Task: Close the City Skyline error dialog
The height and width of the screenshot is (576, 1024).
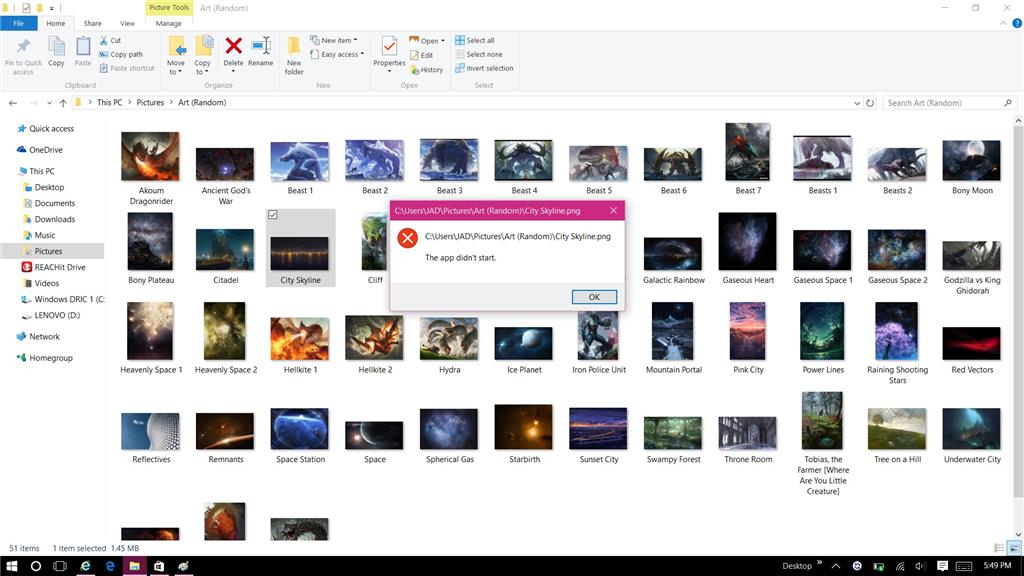Action: [x=613, y=211]
